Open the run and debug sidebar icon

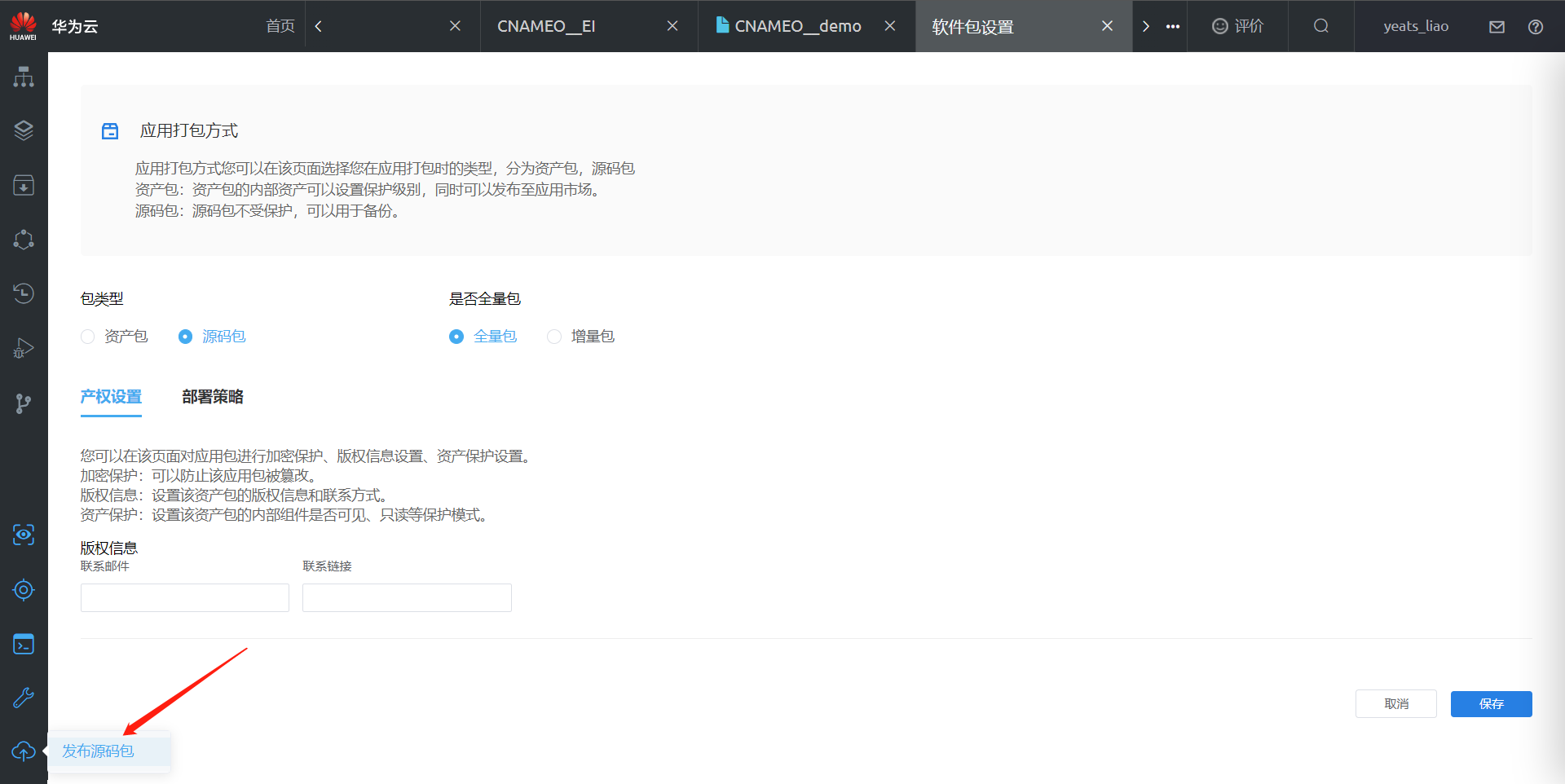[24, 348]
